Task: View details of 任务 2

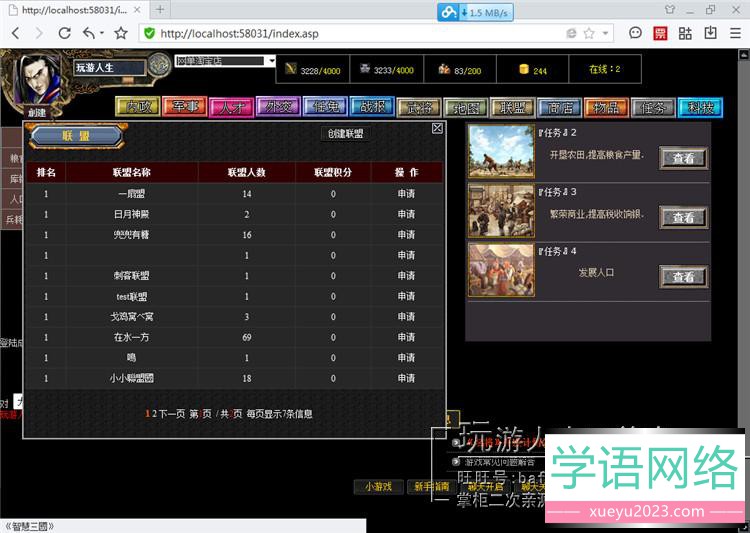Action: click(683, 158)
